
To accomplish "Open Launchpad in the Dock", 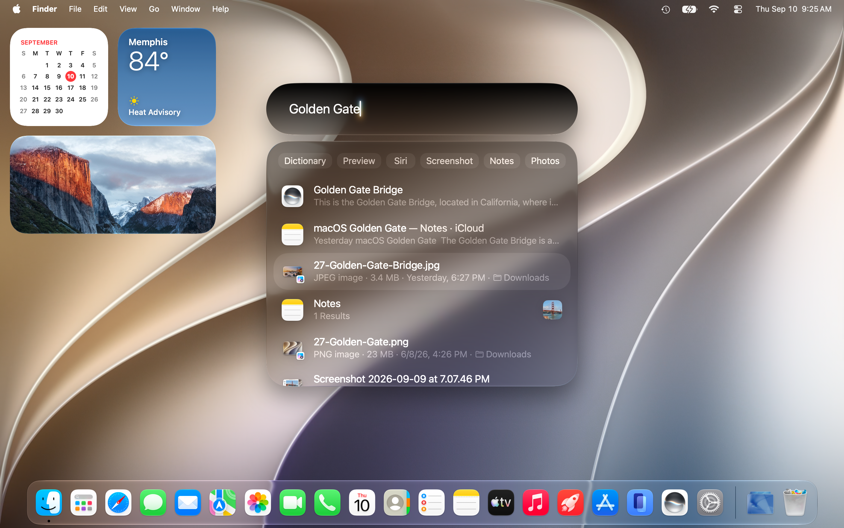I will pos(83,503).
